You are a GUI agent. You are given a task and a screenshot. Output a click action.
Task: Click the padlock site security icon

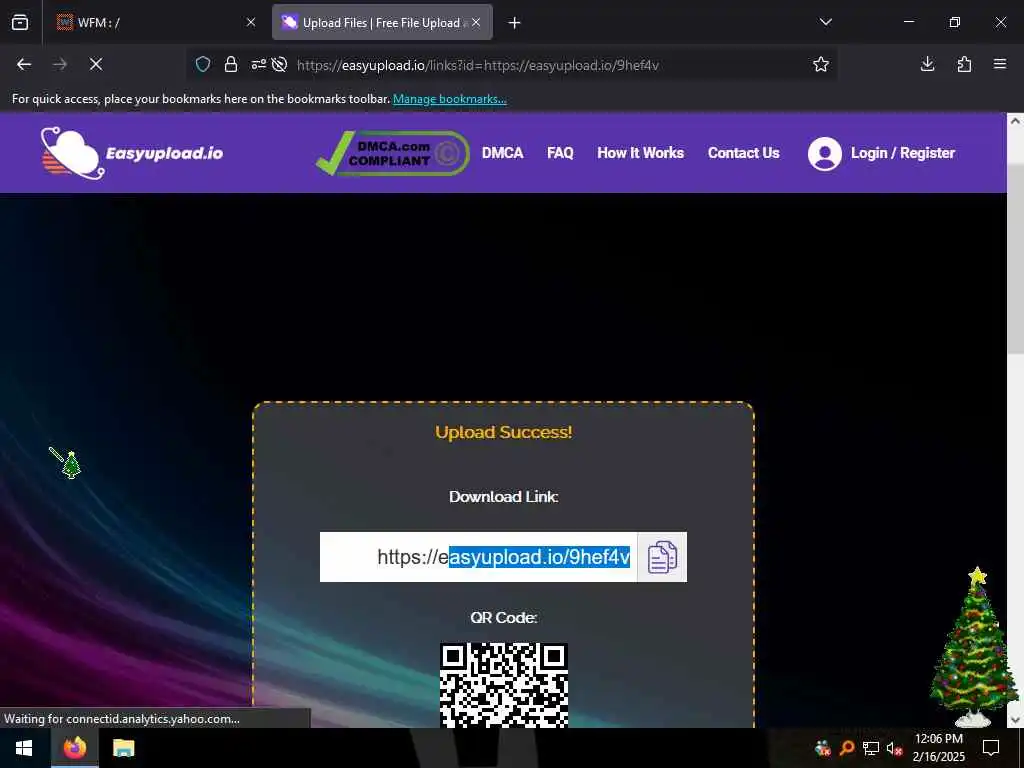(231, 64)
